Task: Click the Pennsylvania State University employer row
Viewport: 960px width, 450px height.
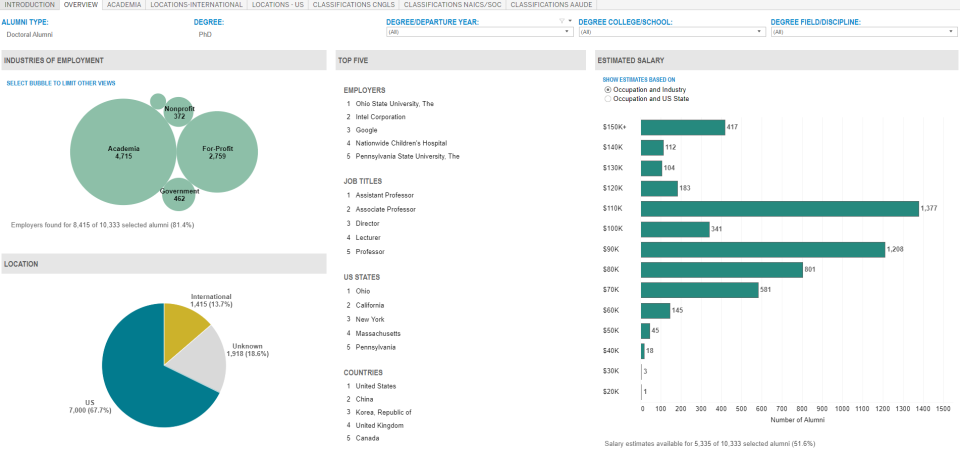Action: [x=407, y=156]
